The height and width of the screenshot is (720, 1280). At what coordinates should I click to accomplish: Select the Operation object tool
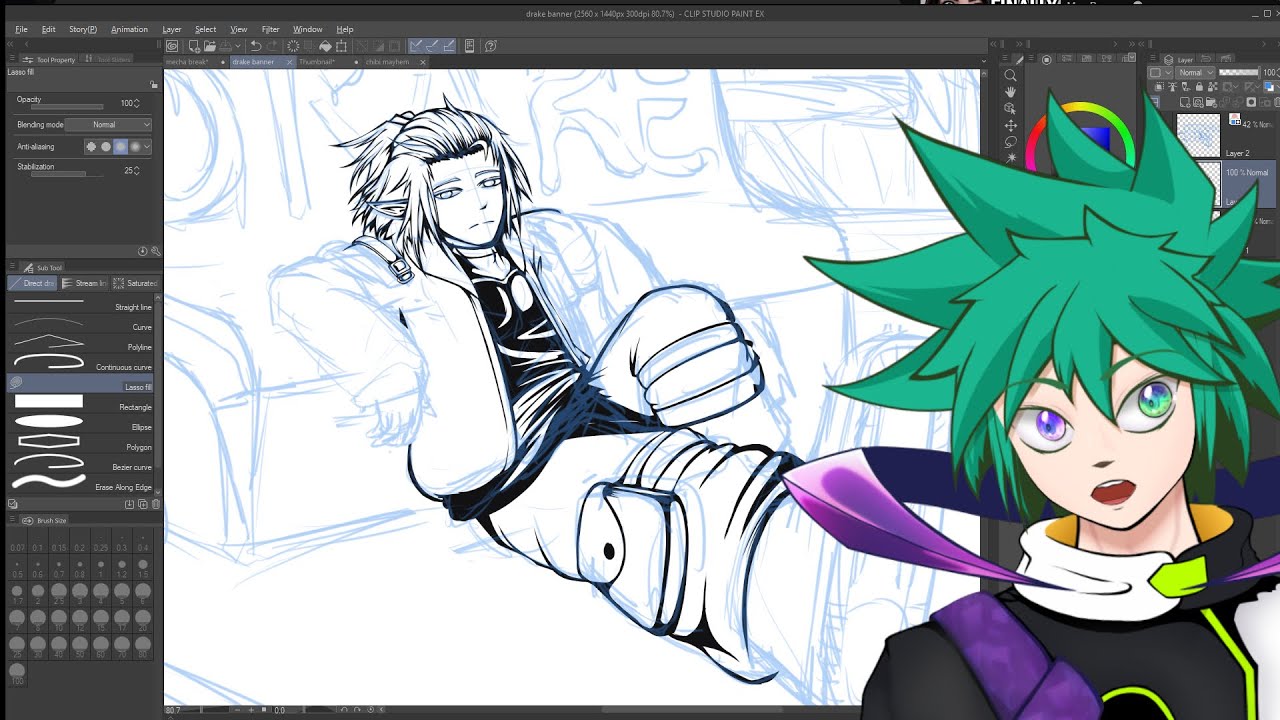click(1010, 108)
